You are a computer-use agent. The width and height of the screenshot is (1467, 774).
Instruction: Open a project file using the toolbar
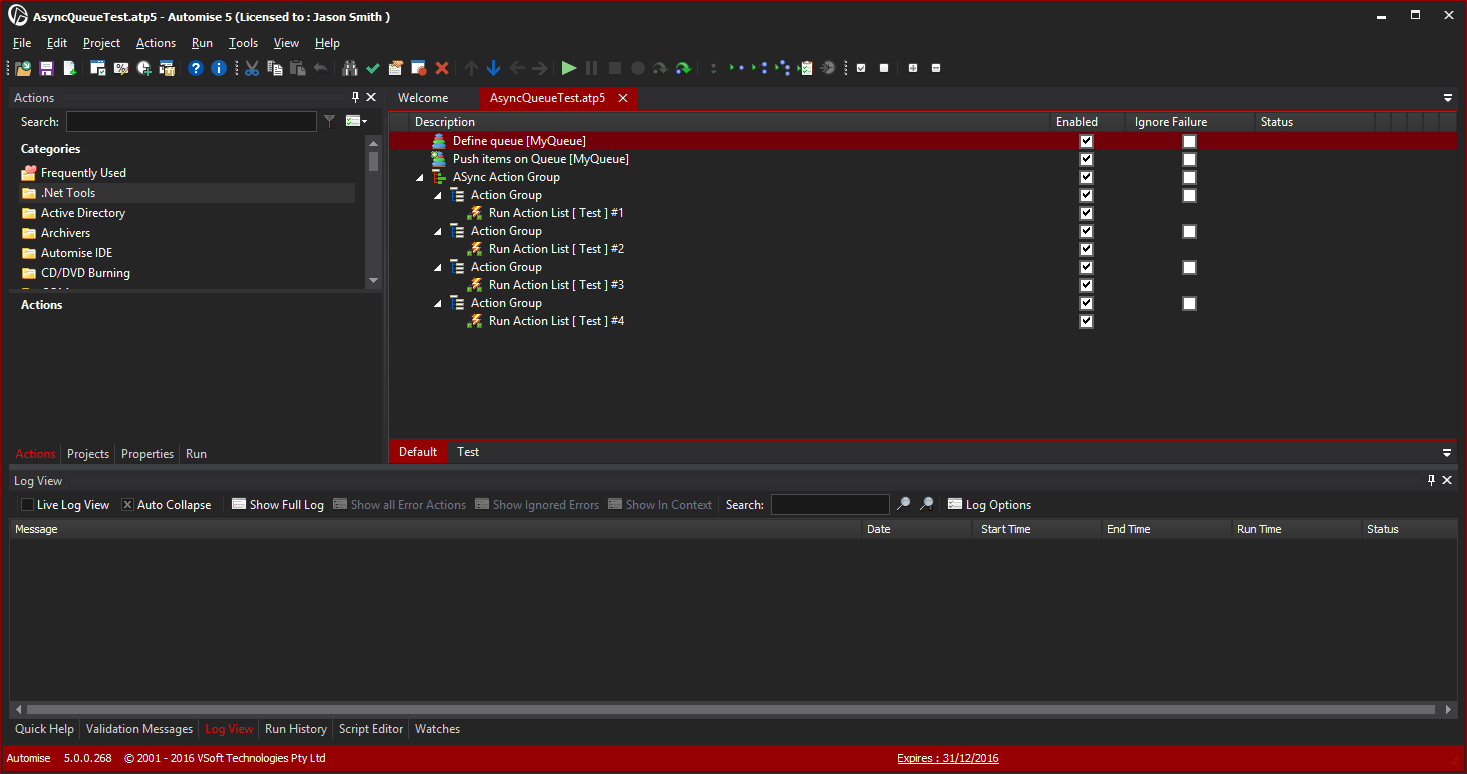click(23, 68)
